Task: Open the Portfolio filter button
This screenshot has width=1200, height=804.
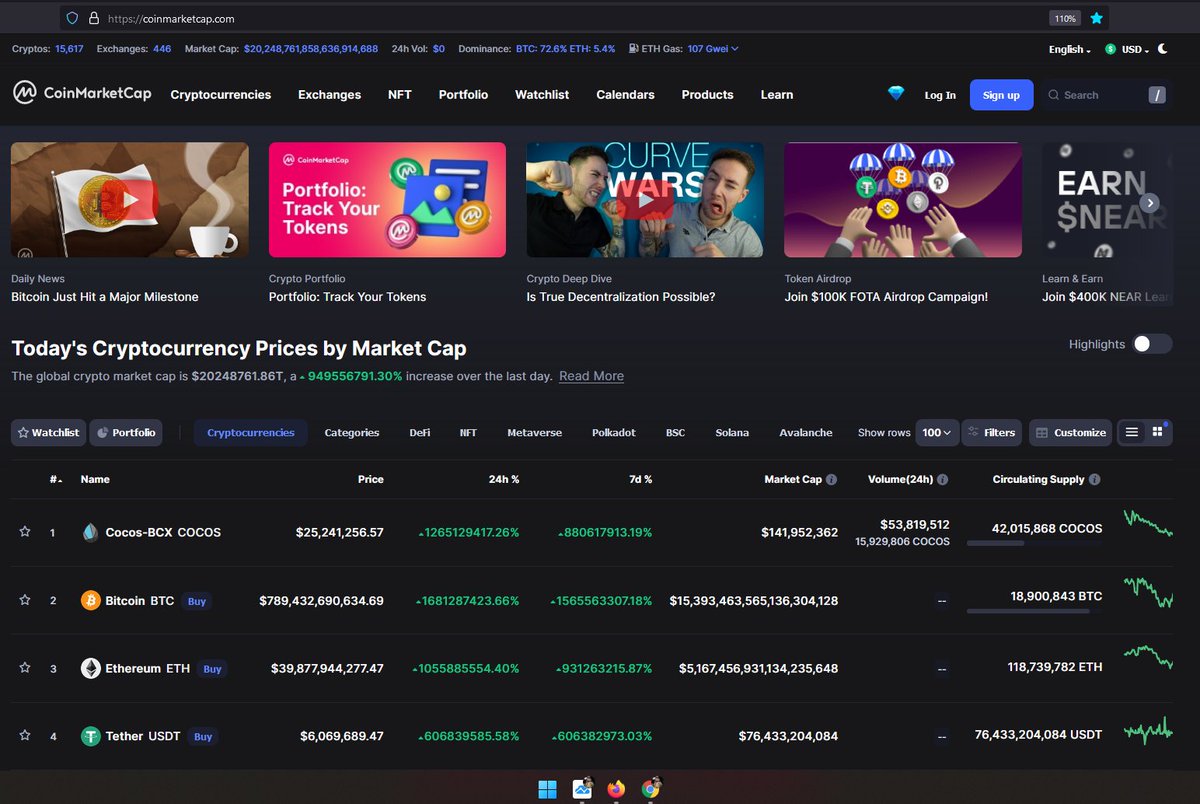Action: click(x=126, y=432)
